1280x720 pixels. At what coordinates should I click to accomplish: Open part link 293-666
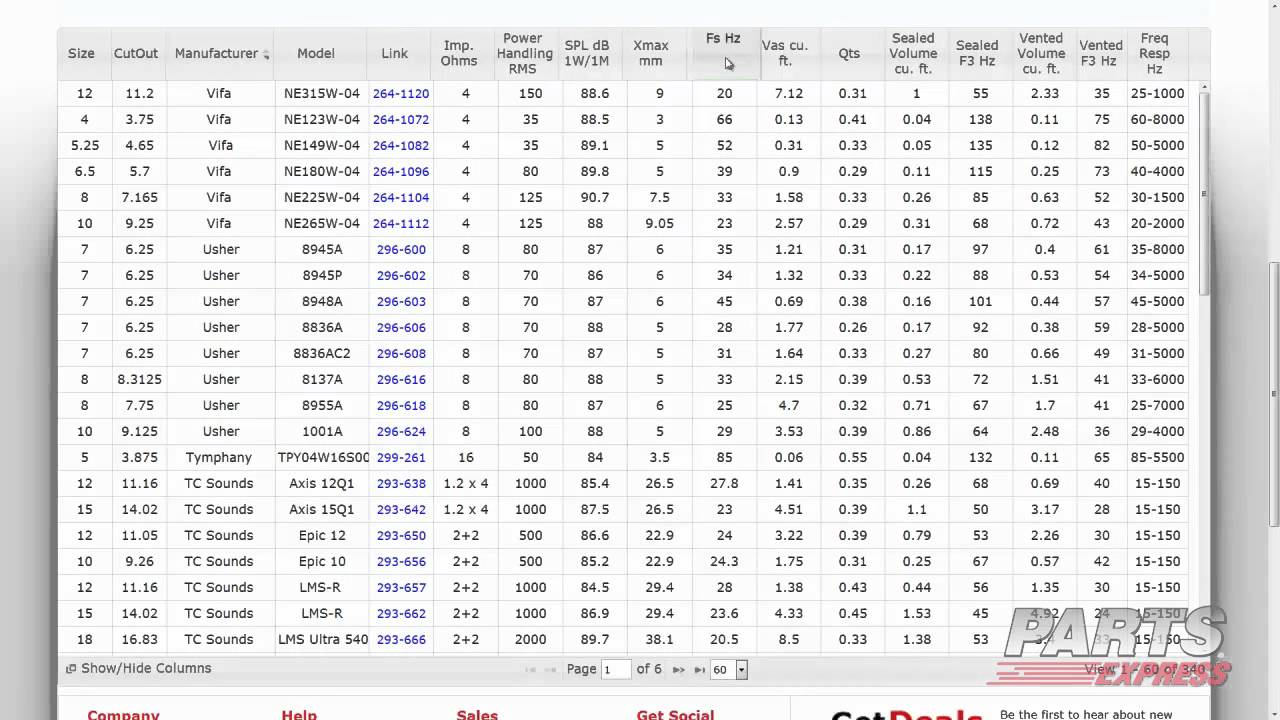pos(401,639)
